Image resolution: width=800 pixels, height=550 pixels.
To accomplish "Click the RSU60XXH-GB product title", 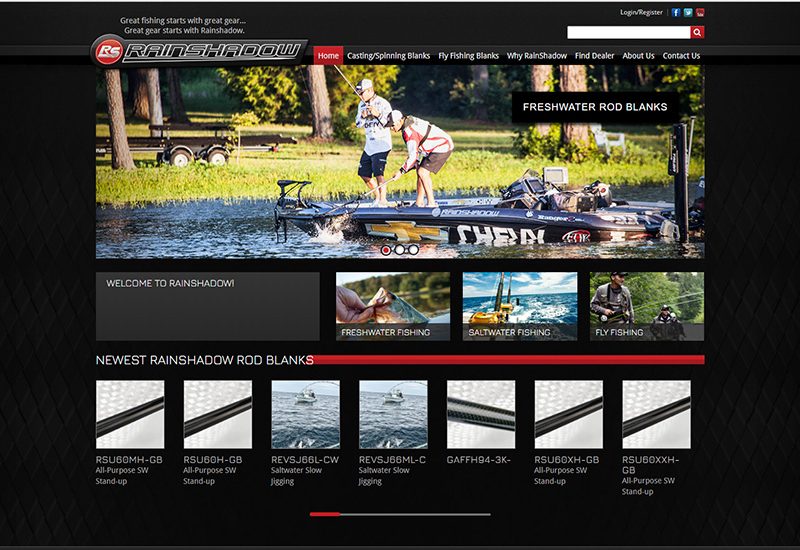I will point(651,465).
